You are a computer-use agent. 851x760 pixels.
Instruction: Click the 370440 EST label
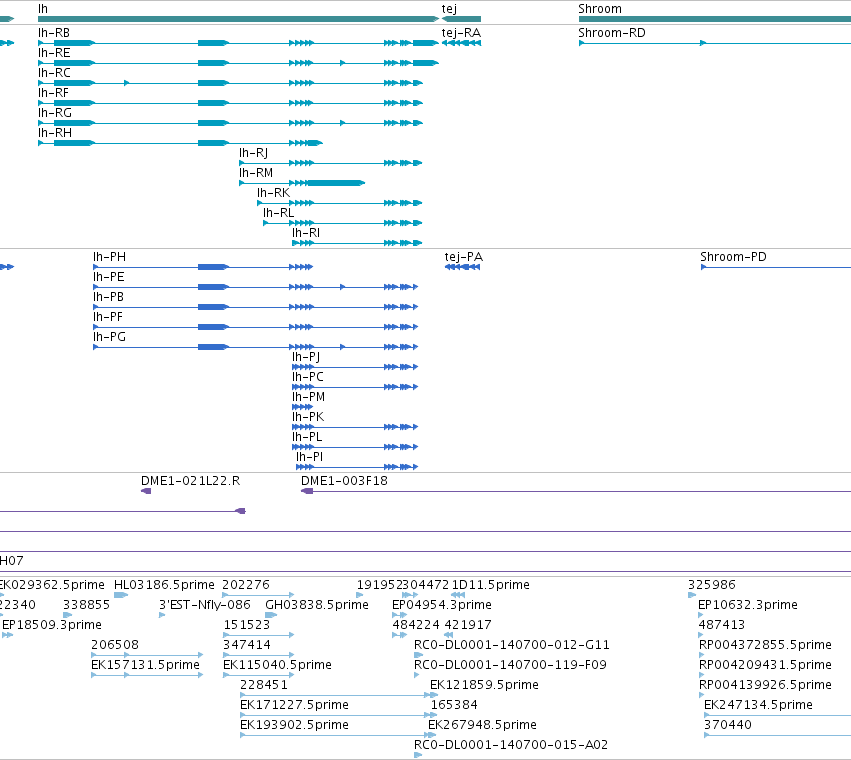pos(728,725)
